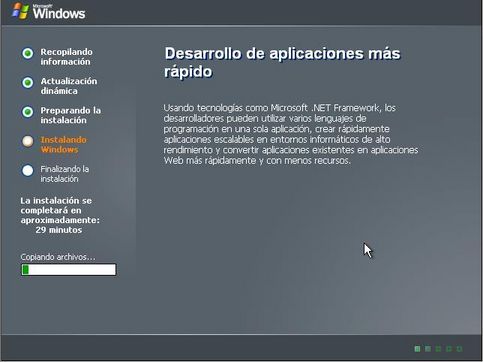Click the orange Instalando Windows label
This screenshot has width=483, height=362.
(63, 145)
